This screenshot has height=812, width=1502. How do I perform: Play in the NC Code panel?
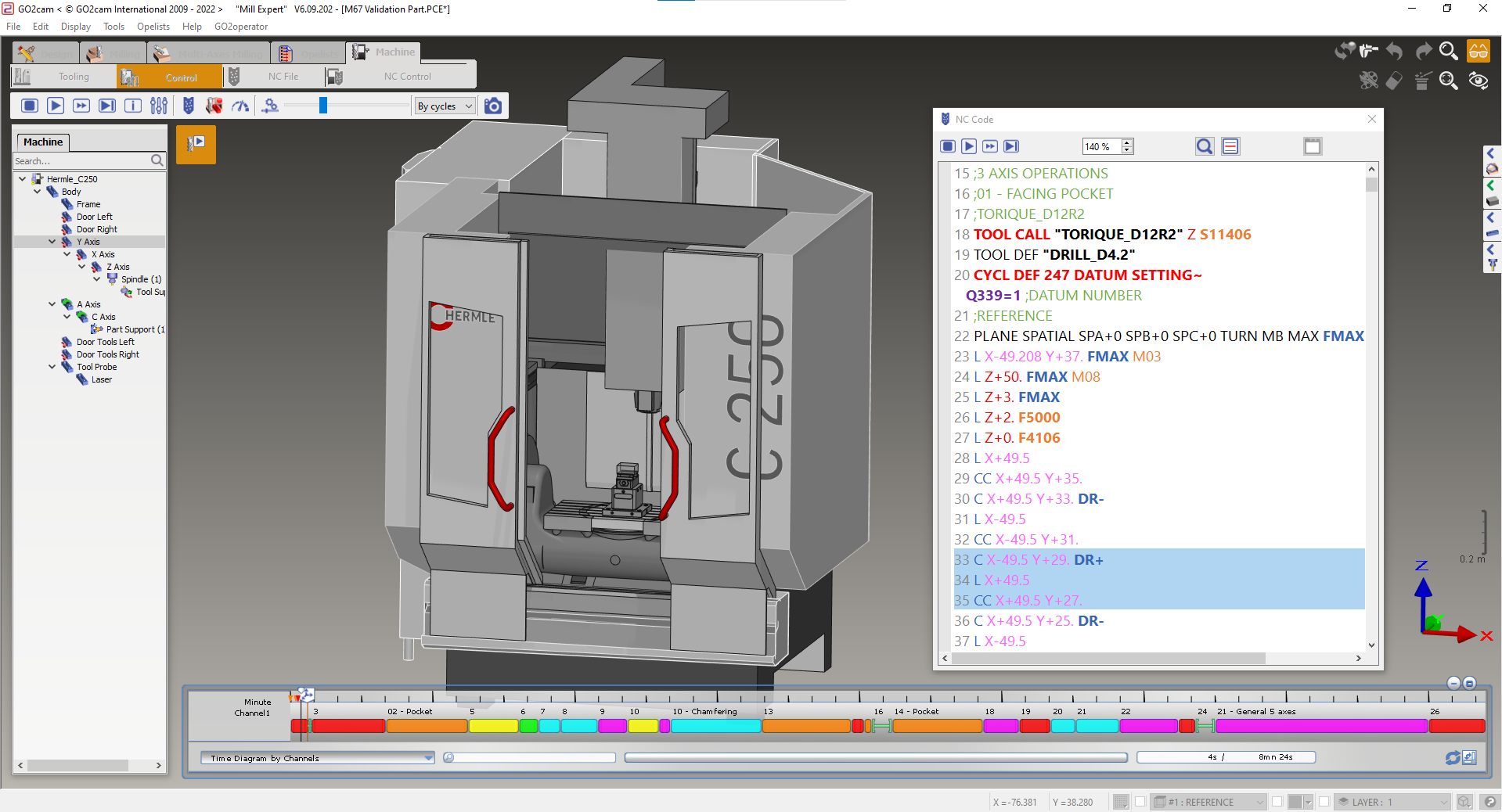point(969,146)
